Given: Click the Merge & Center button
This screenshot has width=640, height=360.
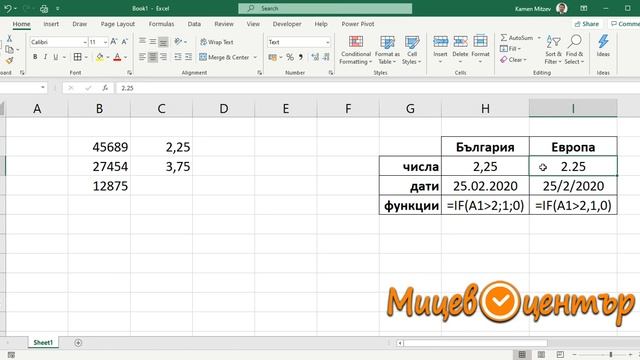Looking at the screenshot, I should 224,57.
